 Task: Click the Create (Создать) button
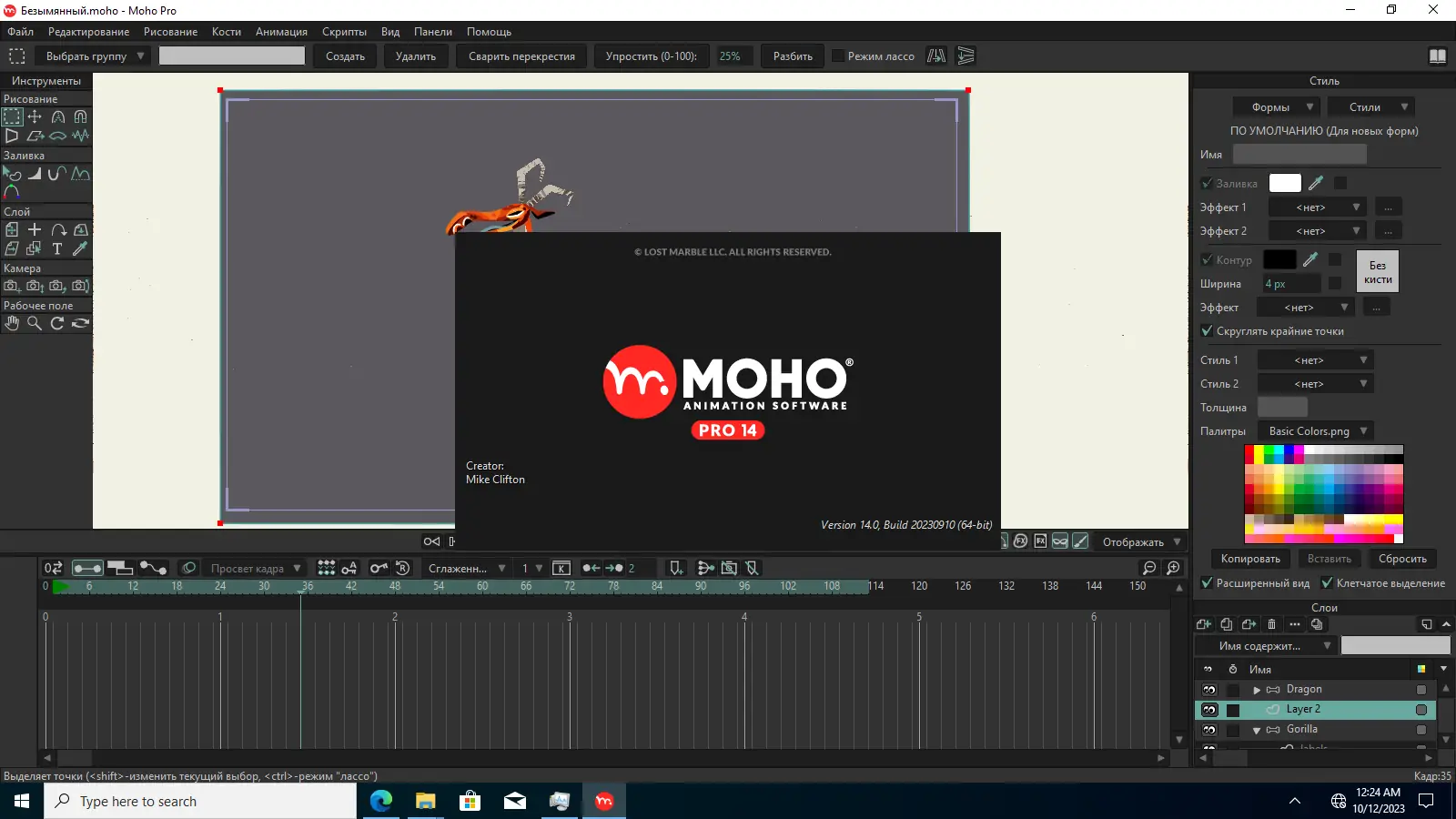pos(345,56)
